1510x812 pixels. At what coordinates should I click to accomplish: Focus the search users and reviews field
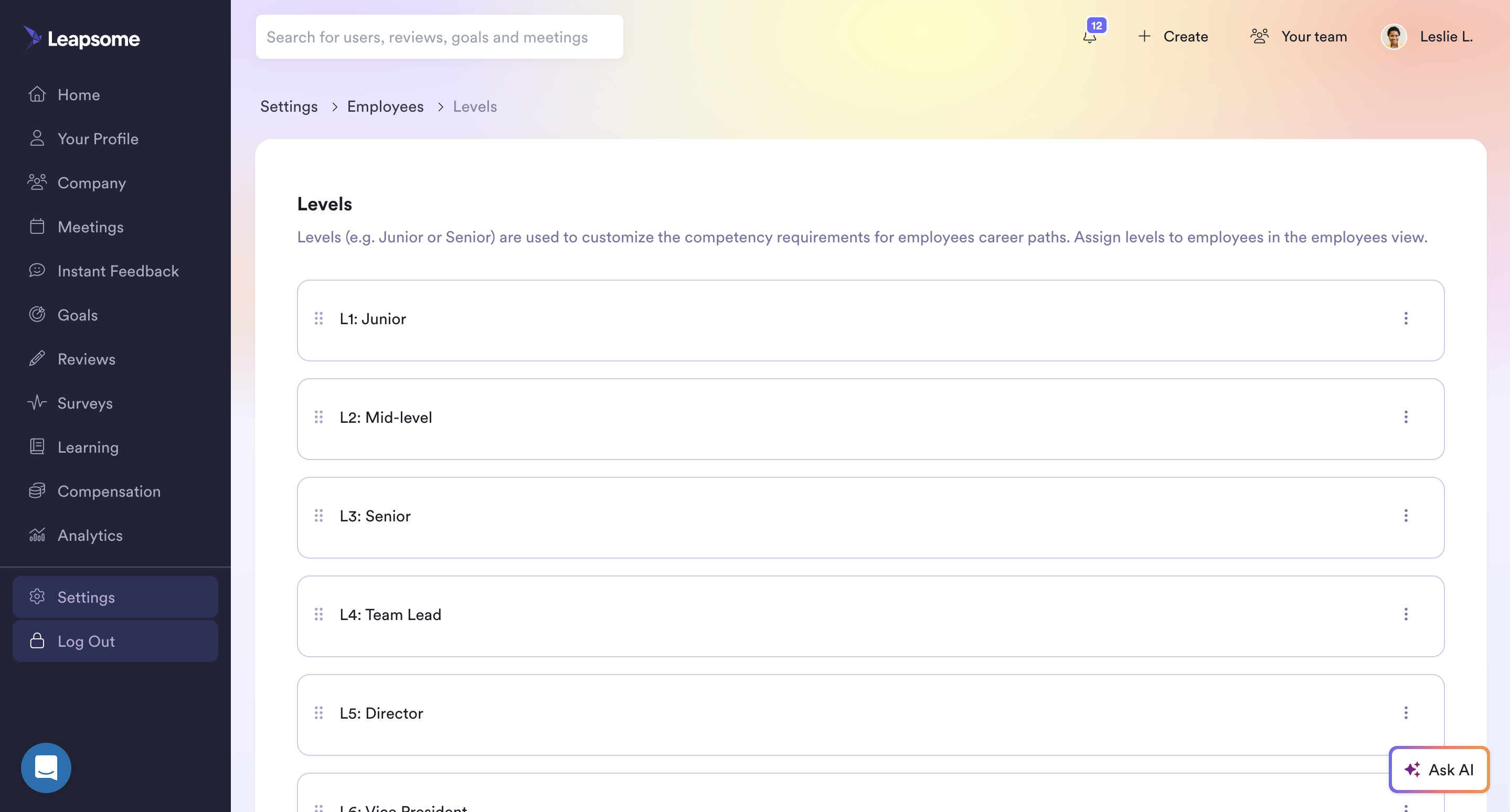(x=439, y=37)
